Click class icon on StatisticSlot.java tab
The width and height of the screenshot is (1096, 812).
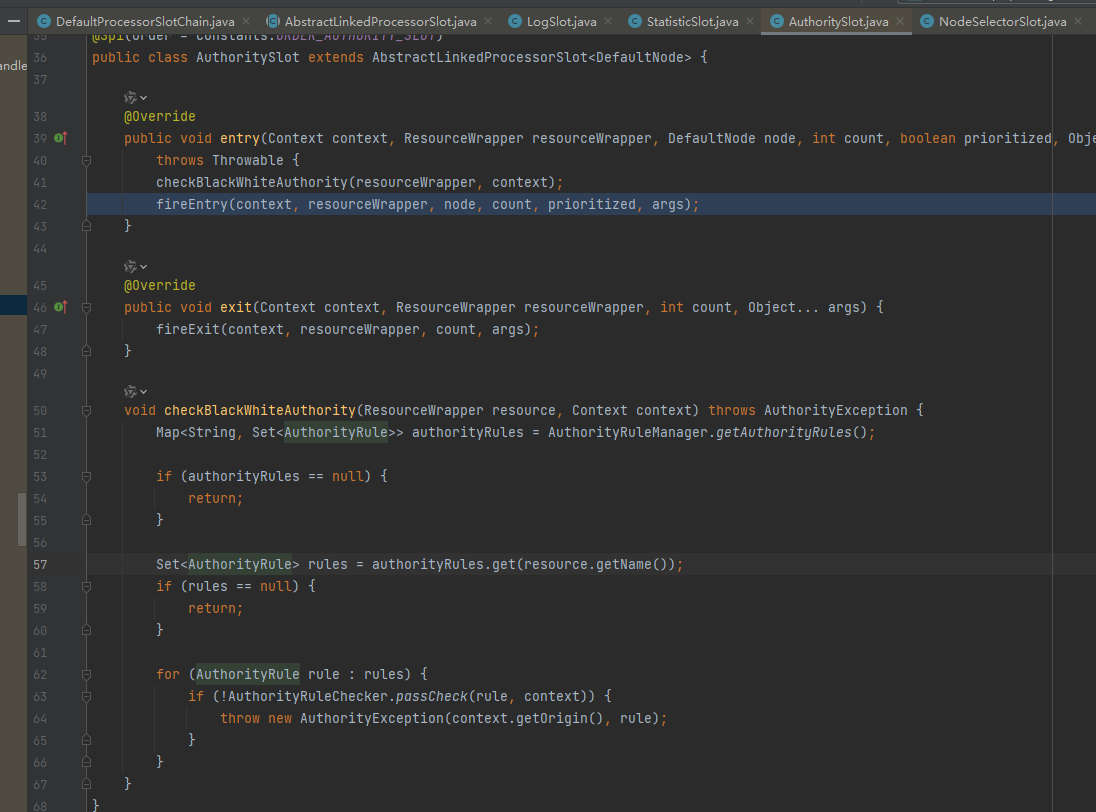coord(635,22)
